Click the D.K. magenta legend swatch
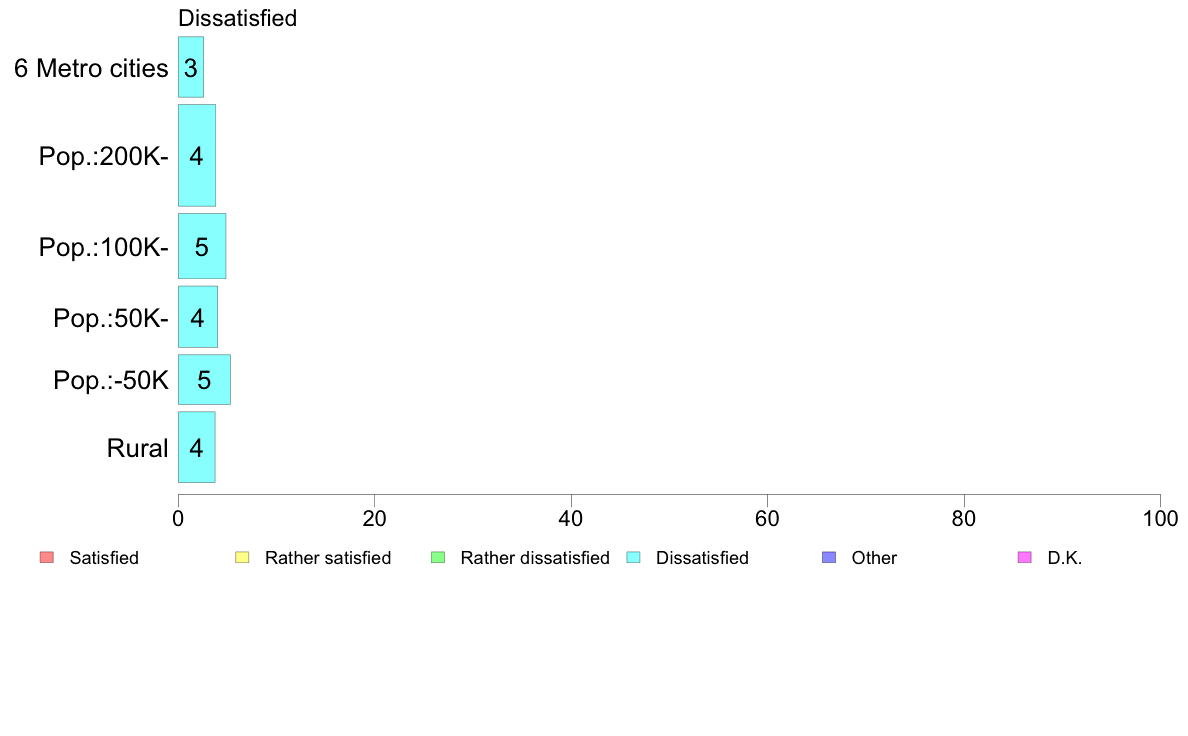This screenshot has height=736, width=1188. point(1025,558)
